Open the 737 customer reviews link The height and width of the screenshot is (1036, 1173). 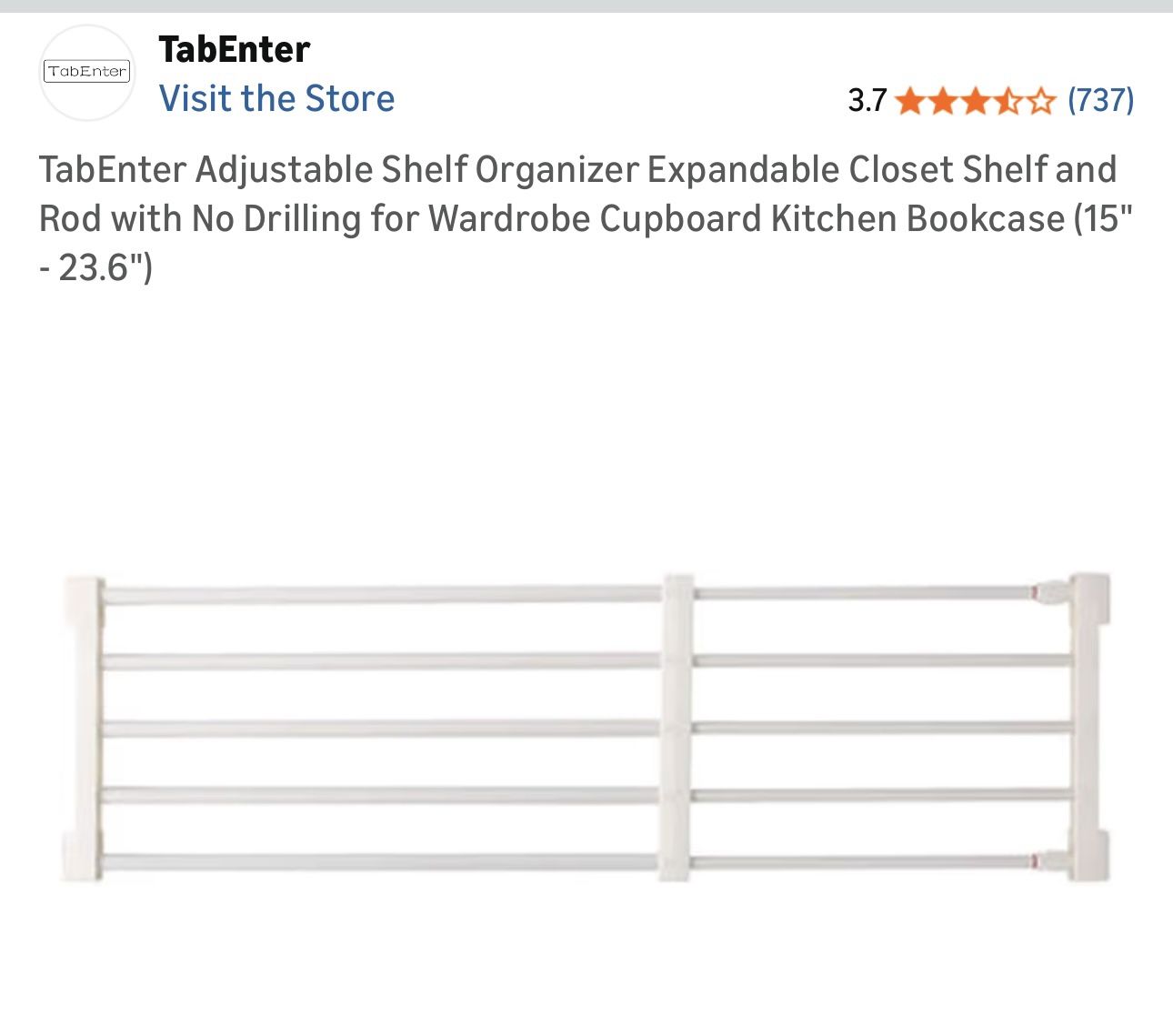1101,99
